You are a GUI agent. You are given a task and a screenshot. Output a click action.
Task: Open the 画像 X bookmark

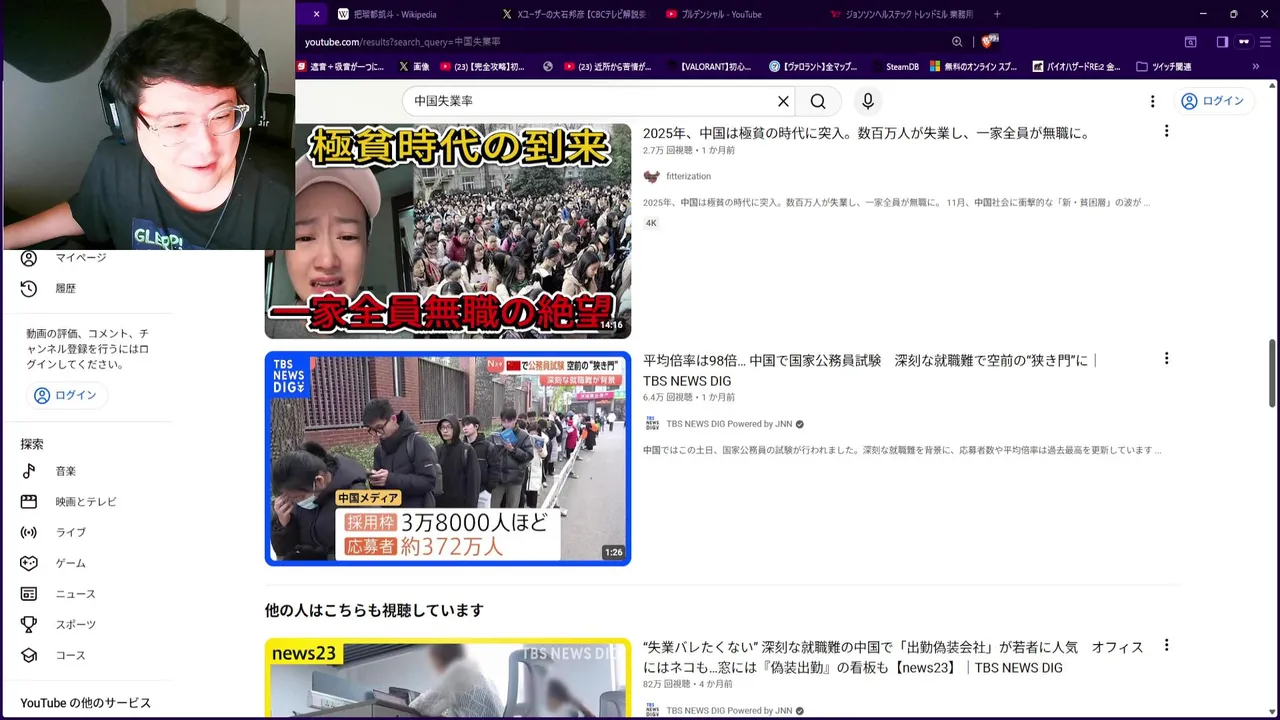[x=414, y=67]
